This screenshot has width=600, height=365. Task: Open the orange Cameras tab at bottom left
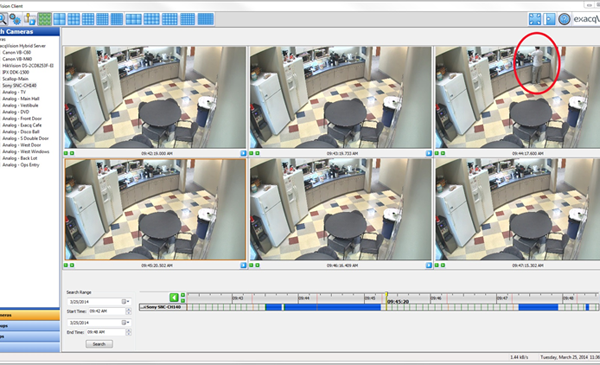tap(29, 315)
